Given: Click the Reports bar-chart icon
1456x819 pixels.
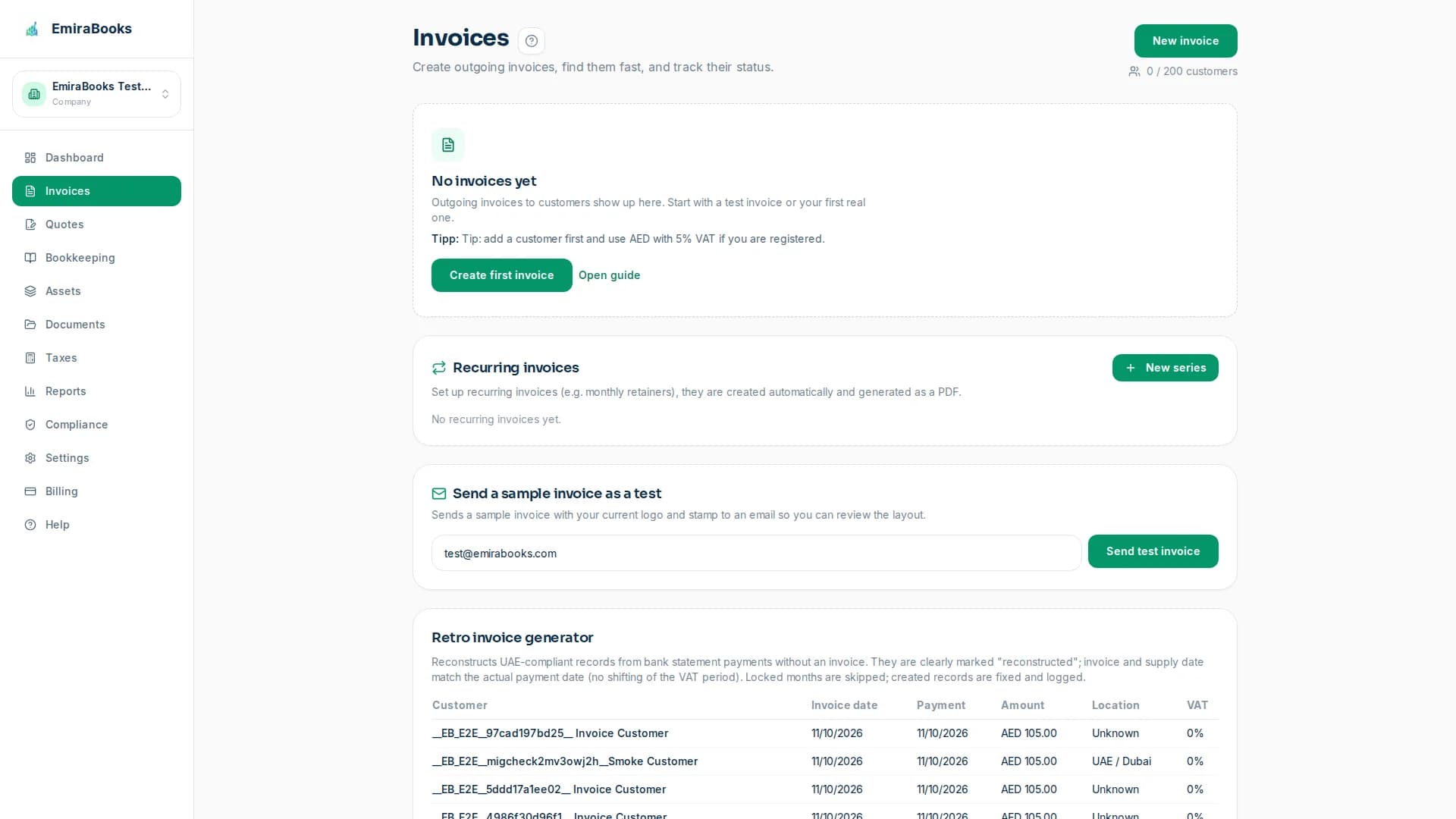Looking at the screenshot, I should (x=30, y=391).
